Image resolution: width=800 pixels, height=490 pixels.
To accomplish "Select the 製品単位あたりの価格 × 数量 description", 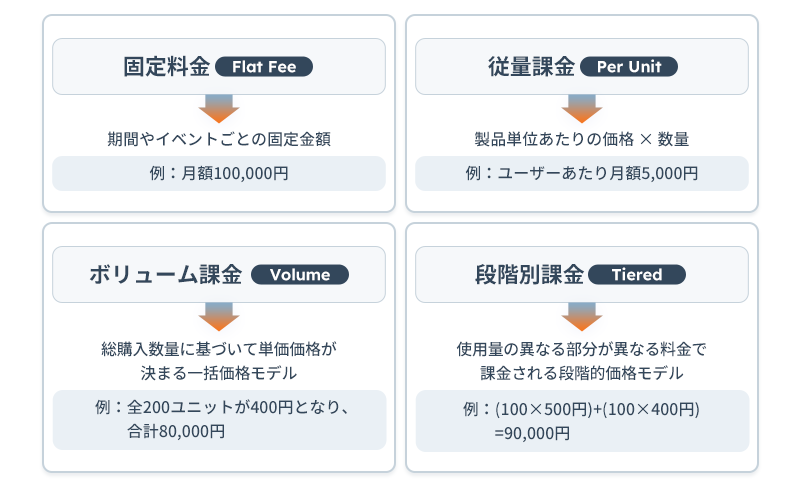I will coord(581,140).
